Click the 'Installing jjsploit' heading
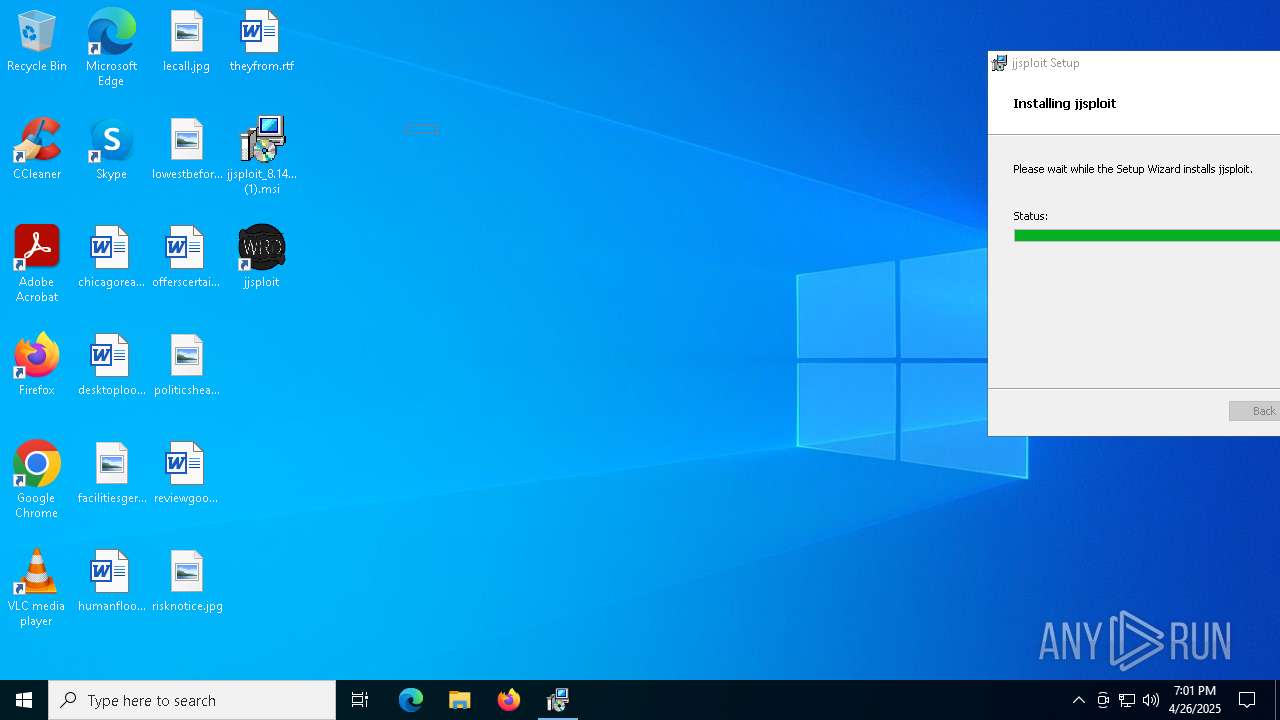 point(1064,103)
